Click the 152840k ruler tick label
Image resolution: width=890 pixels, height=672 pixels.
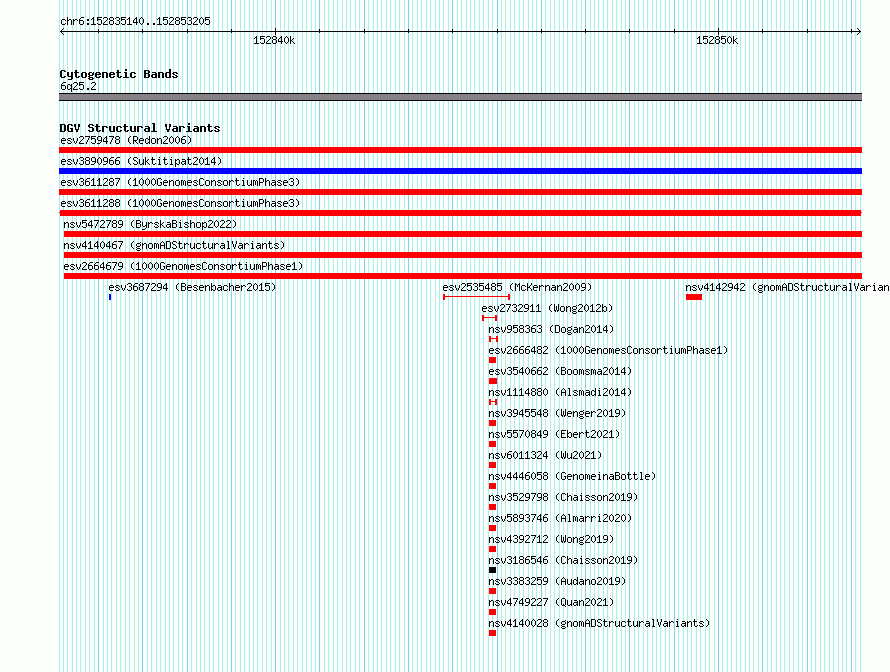click(274, 40)
